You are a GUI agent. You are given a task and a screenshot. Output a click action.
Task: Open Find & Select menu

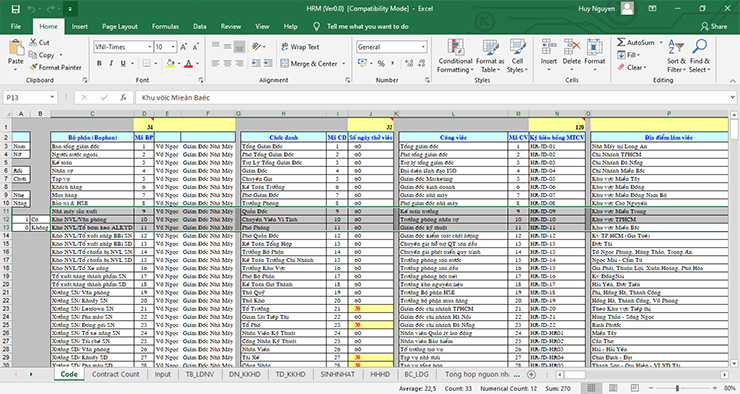tap(699, 56)
